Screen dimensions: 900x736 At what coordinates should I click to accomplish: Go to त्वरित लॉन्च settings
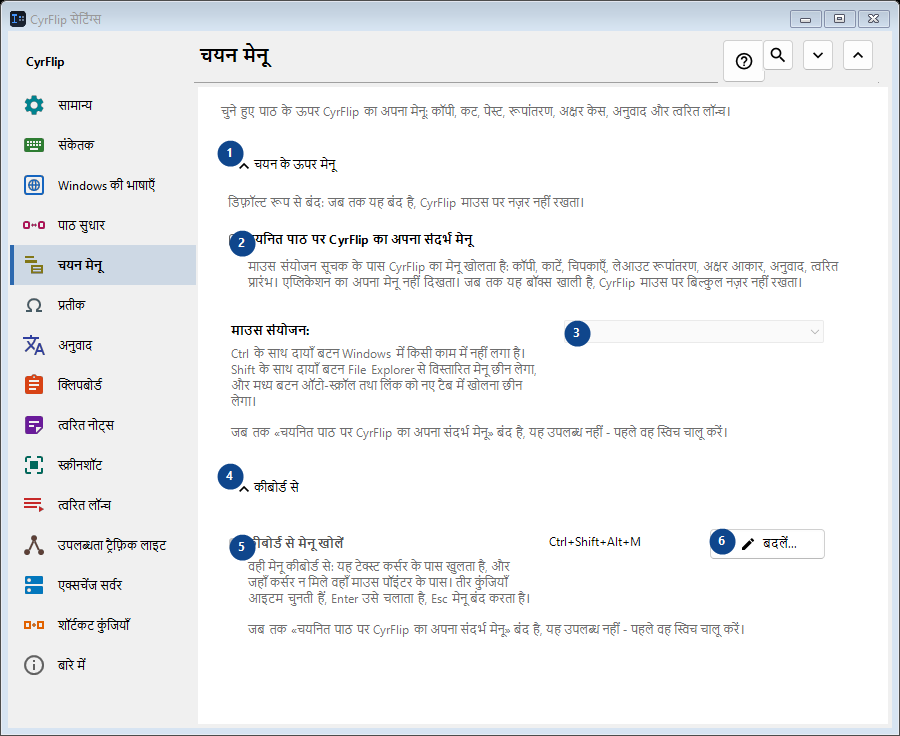click(x=103, y=505)
